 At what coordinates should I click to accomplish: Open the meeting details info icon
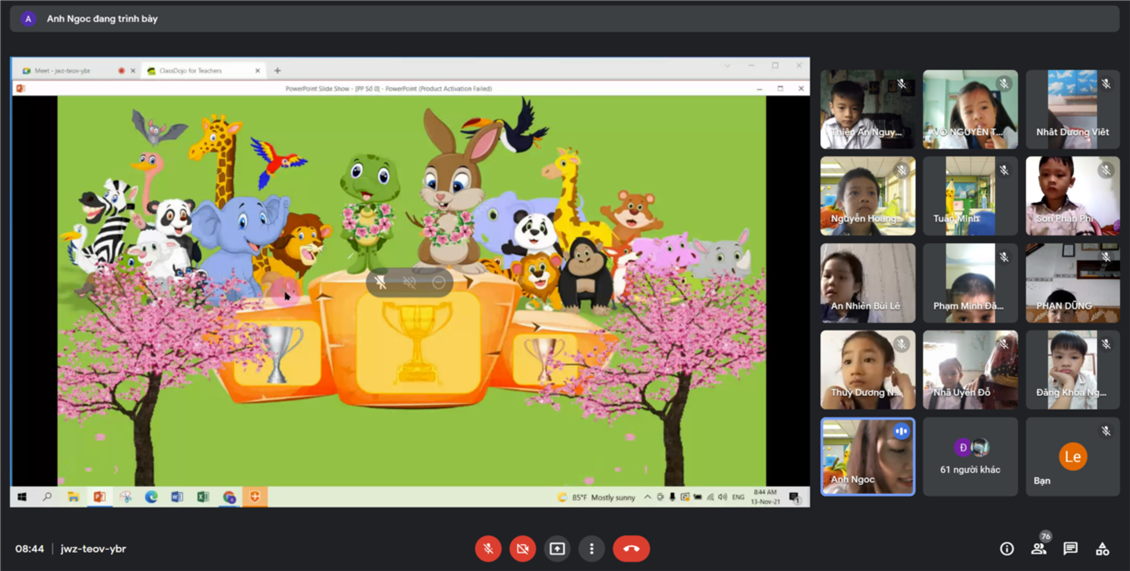click(x=1007, y=549)
